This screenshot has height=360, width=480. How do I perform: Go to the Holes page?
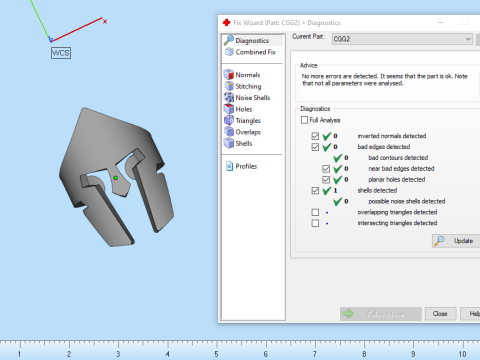pos(244,109)
